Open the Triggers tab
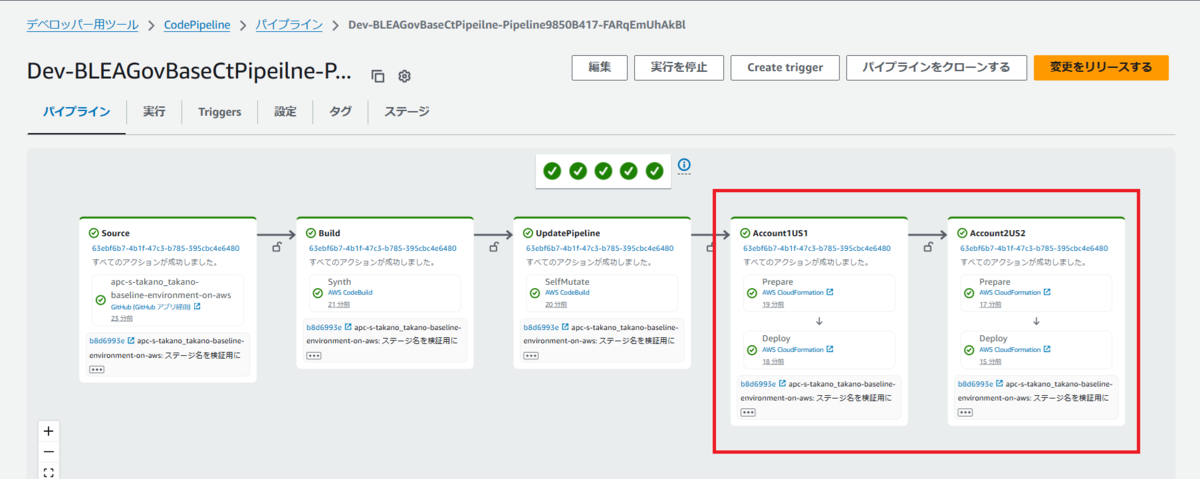 click(220, 112)
